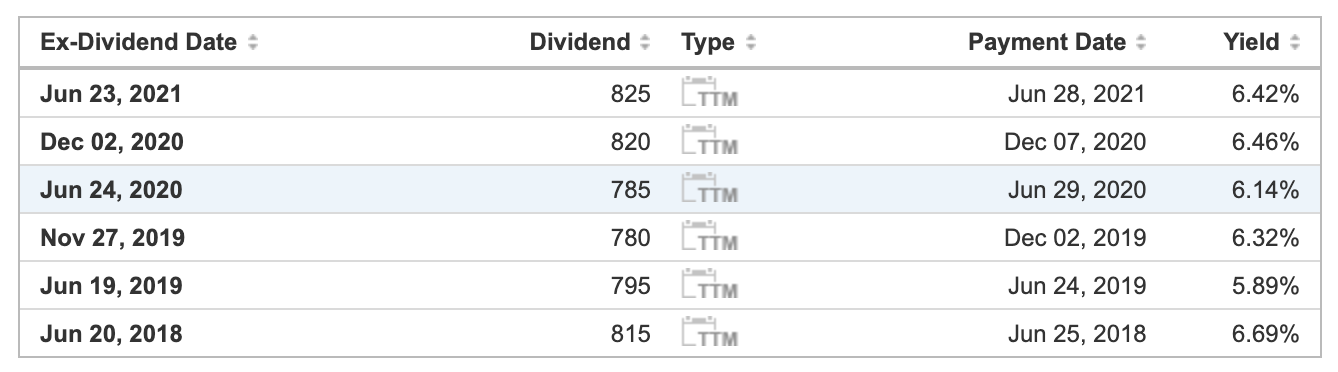Click the Ex-Dividend Date header label
1338x372 pixels.
pos(139,43)
